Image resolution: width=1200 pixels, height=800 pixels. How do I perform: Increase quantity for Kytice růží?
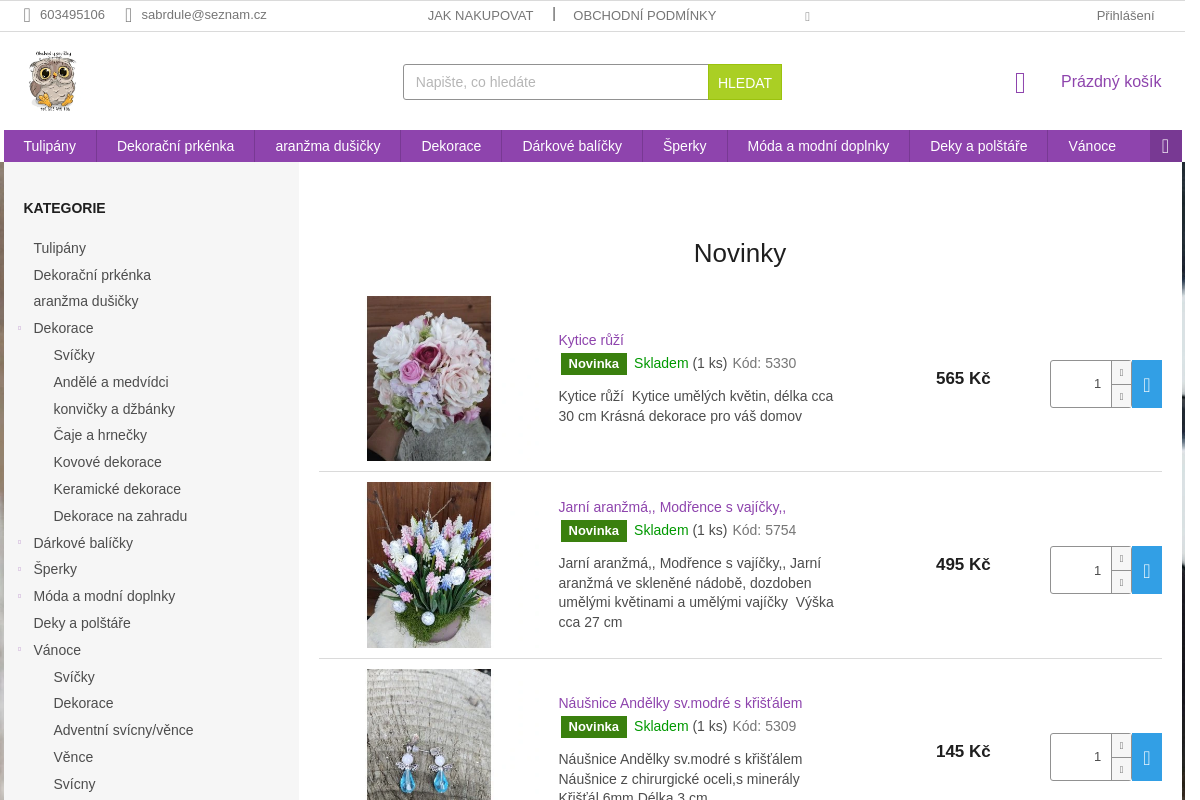(x=1121, y=372)
